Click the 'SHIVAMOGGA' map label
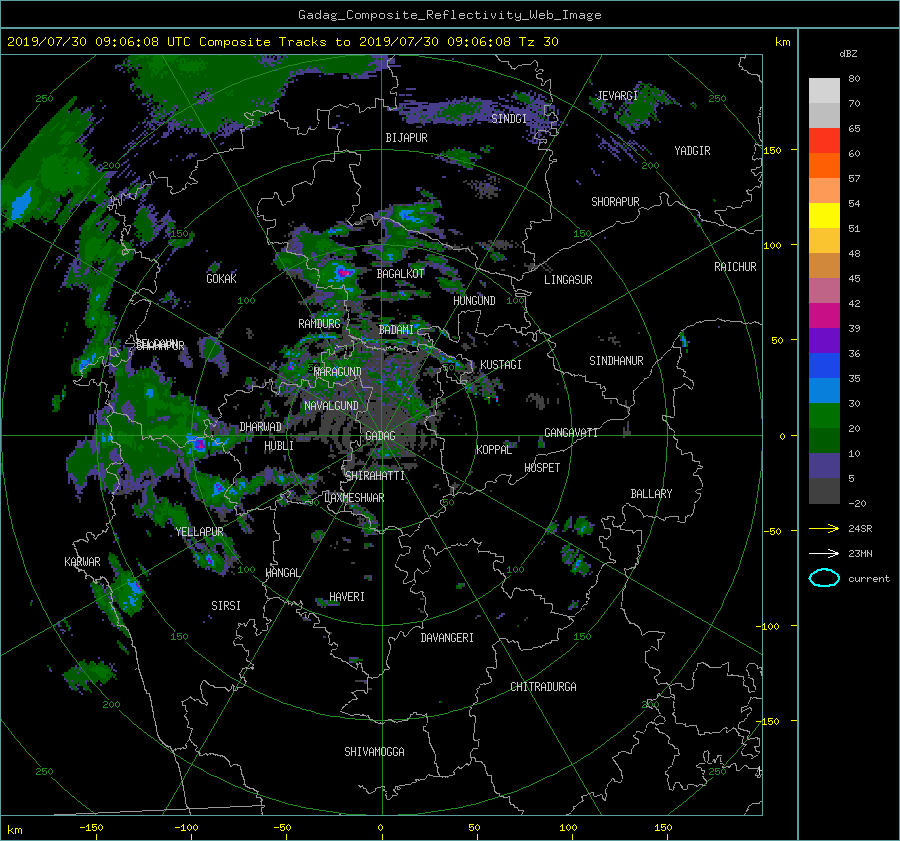The width and height of the screenshot is (900, 841). tap(374, 752)
